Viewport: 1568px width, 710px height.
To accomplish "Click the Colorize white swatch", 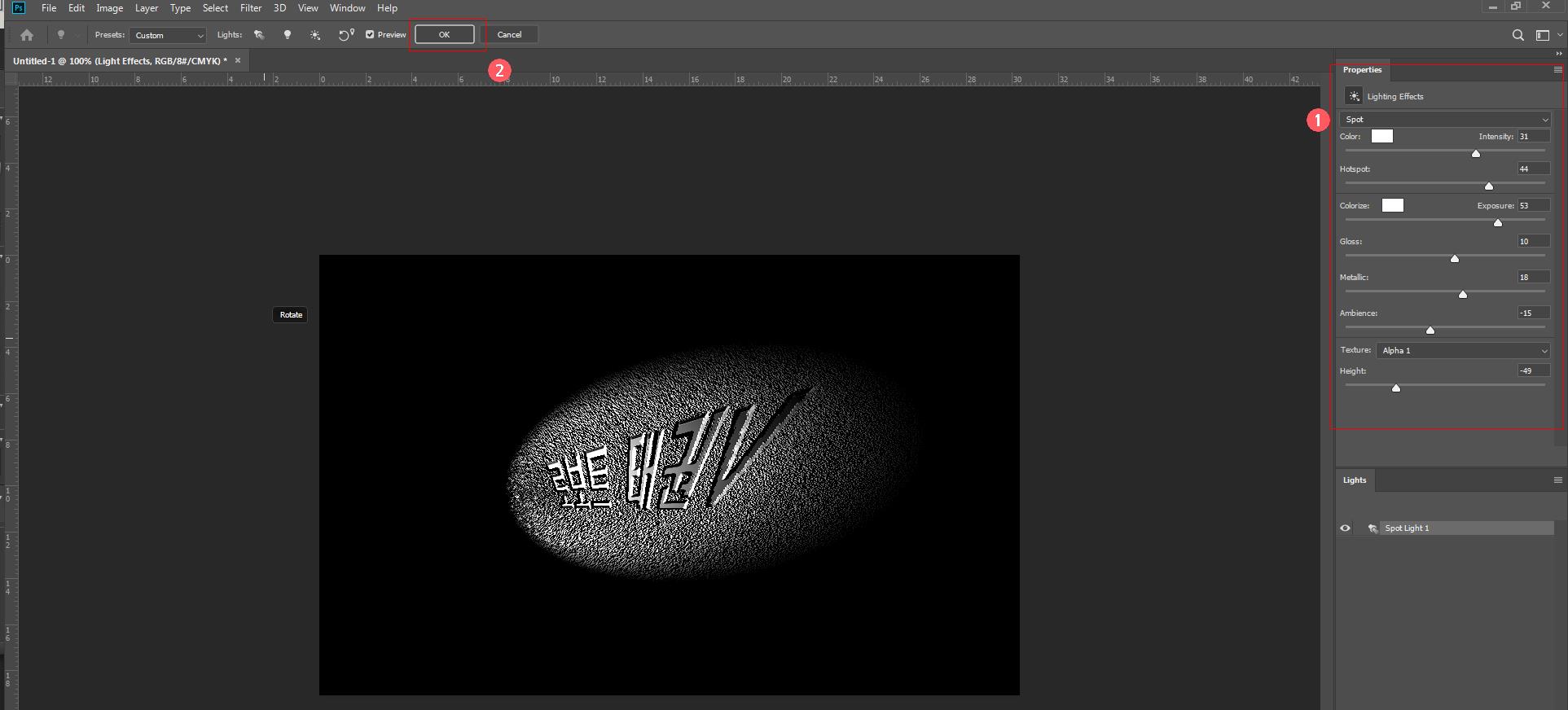I will (x=1393, y=205).
